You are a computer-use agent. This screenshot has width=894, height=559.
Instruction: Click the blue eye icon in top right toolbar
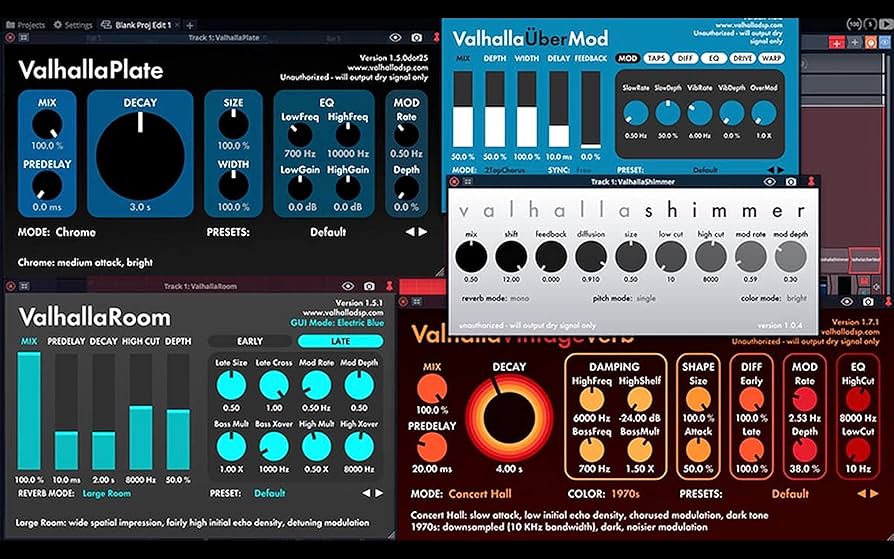coord(885,42)
